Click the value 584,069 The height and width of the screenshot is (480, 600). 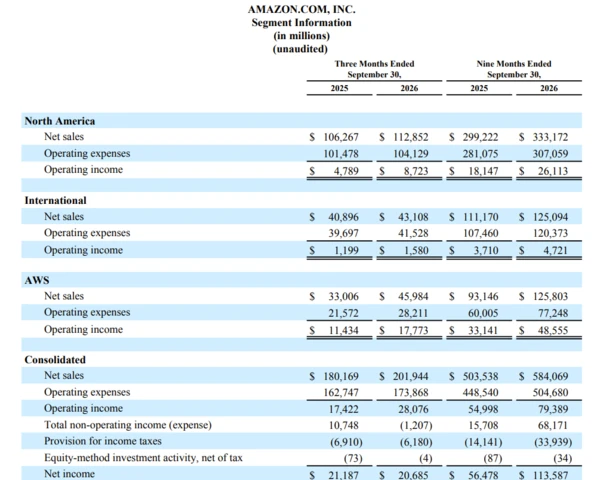(550, 376)
